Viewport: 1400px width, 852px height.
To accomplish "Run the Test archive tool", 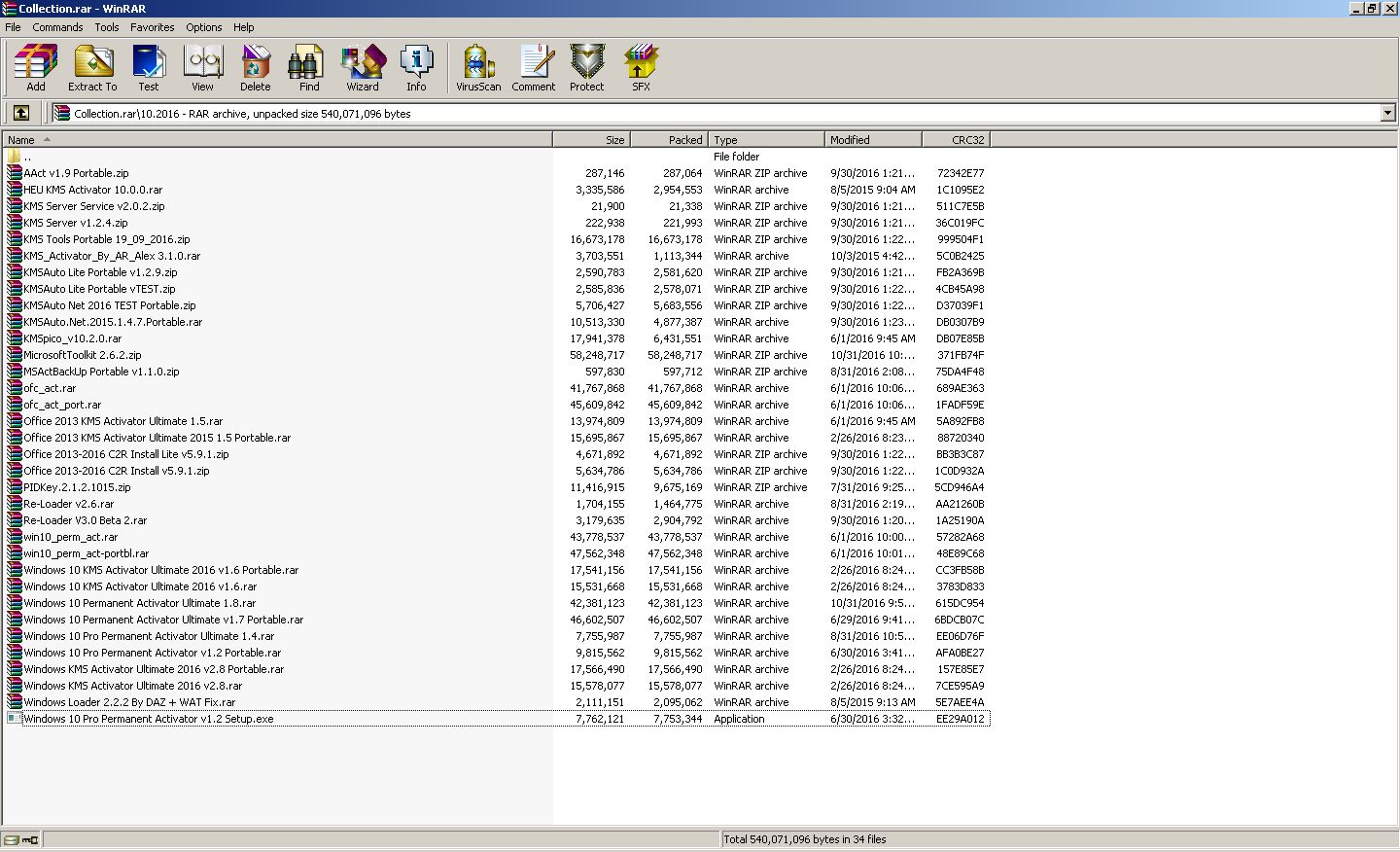I will click(x=149, y=67).
